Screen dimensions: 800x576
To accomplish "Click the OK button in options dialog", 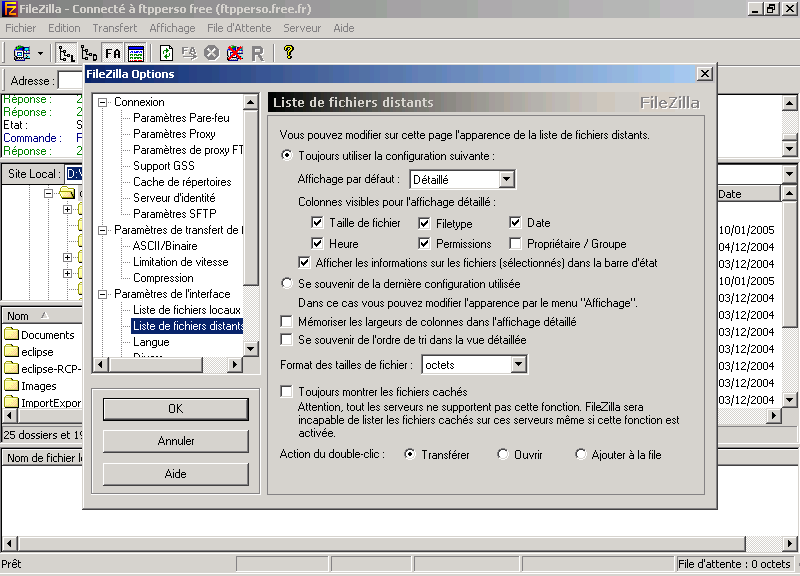I will (x=176, y=409).
